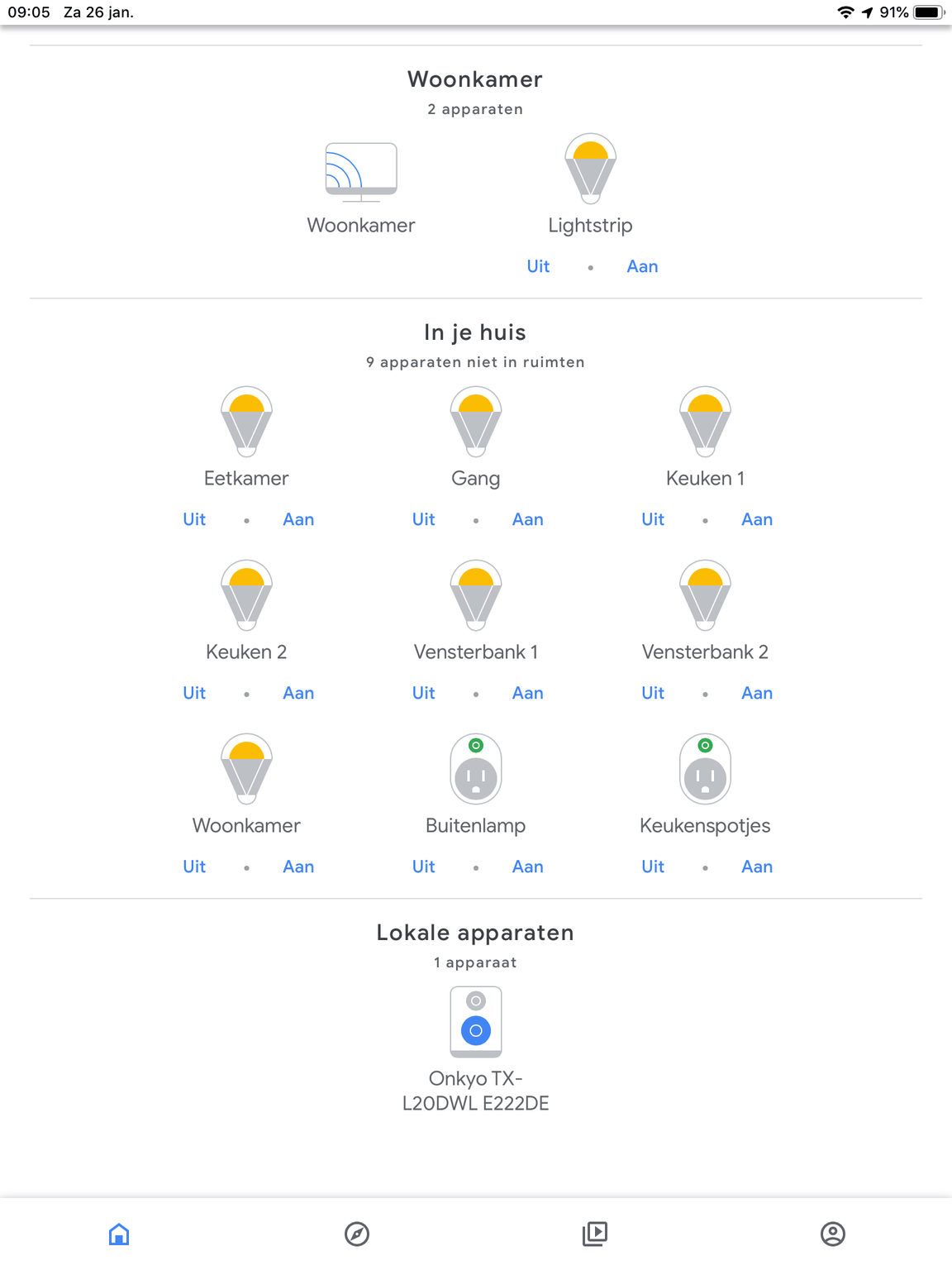Open the Eetkamer light bulb icon
Screen dimensions: 952x1270
(246, 422)
